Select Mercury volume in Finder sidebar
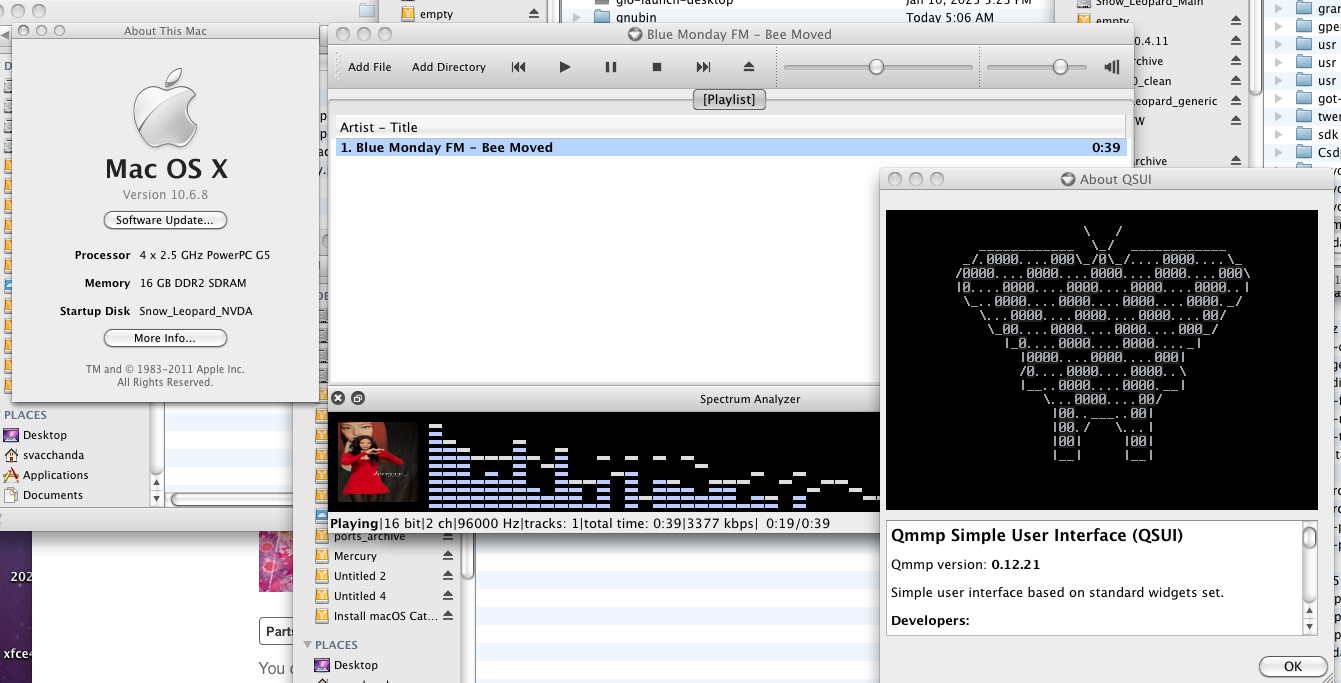The width and height of the screenshot is (1341, 683). click(x=355, y=556)
